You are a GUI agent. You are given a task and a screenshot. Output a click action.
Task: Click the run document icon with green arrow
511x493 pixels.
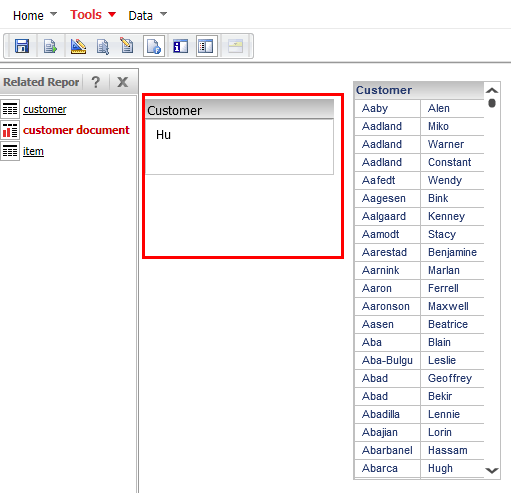click(x=50, y=46)
